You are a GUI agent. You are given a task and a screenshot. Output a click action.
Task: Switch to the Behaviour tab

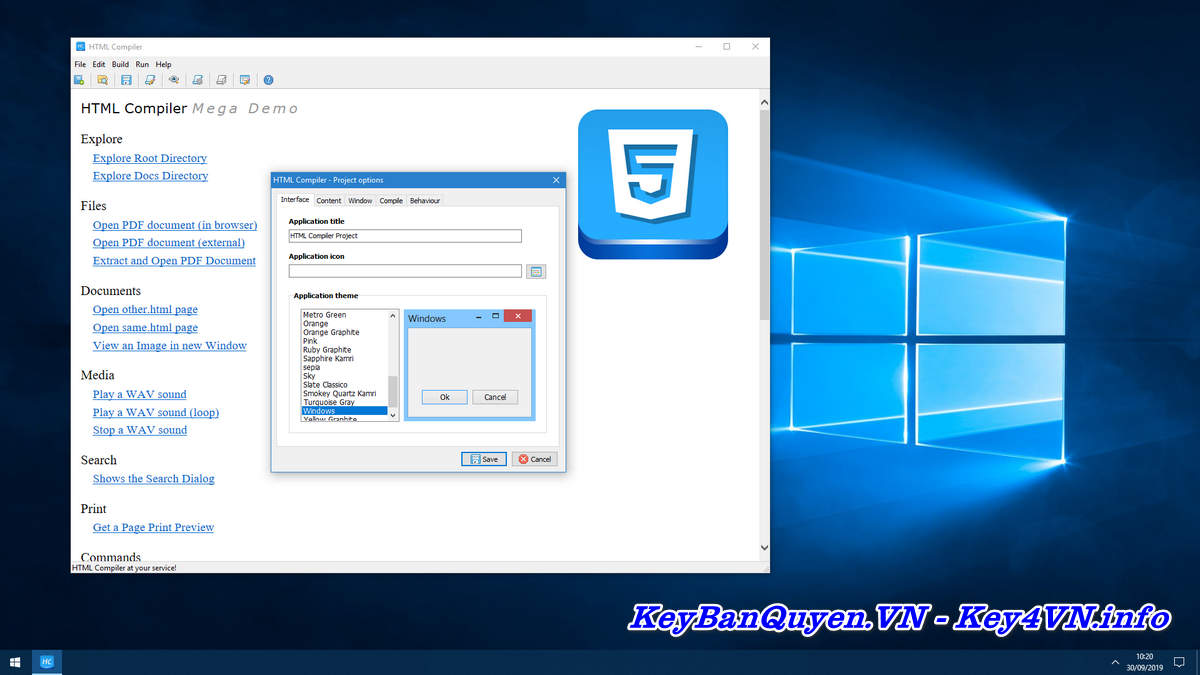click(x=425, y=201)
